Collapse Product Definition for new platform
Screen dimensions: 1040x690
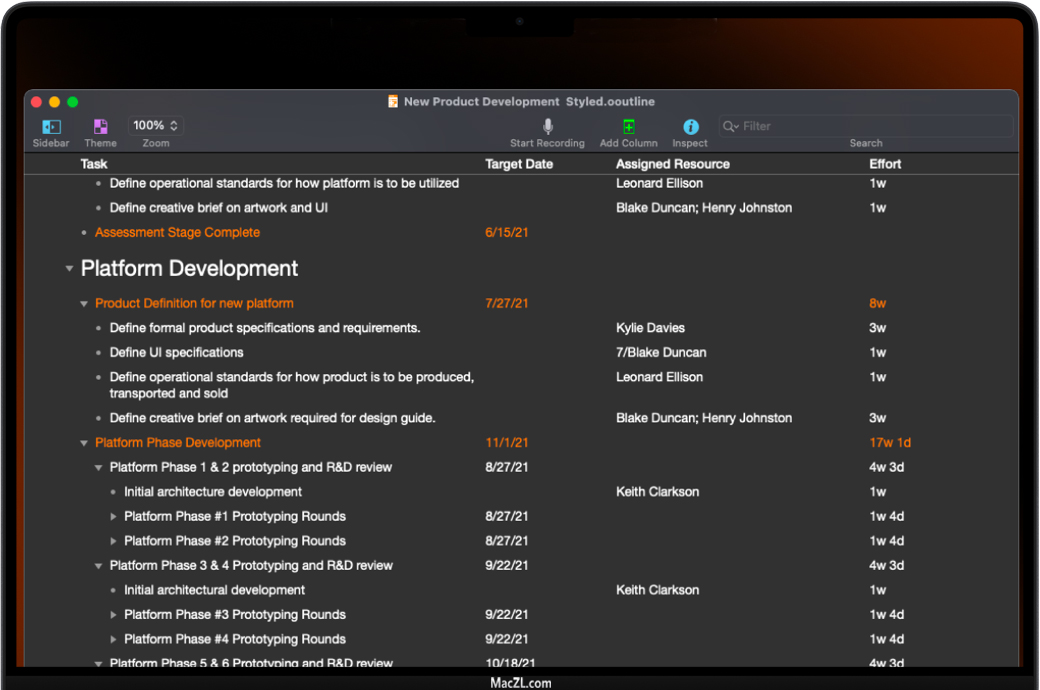pyautogui.click(x=84, y=304)
